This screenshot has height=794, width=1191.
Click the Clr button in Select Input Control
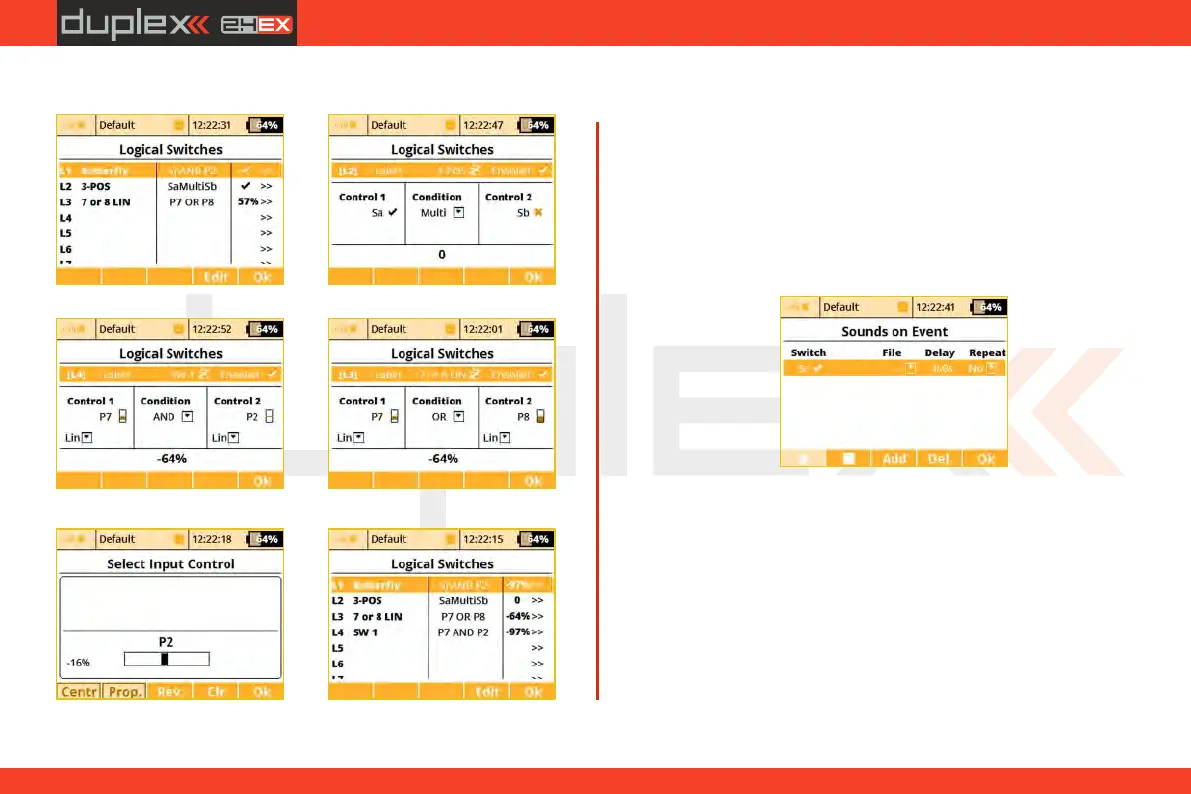pos(216,692)
